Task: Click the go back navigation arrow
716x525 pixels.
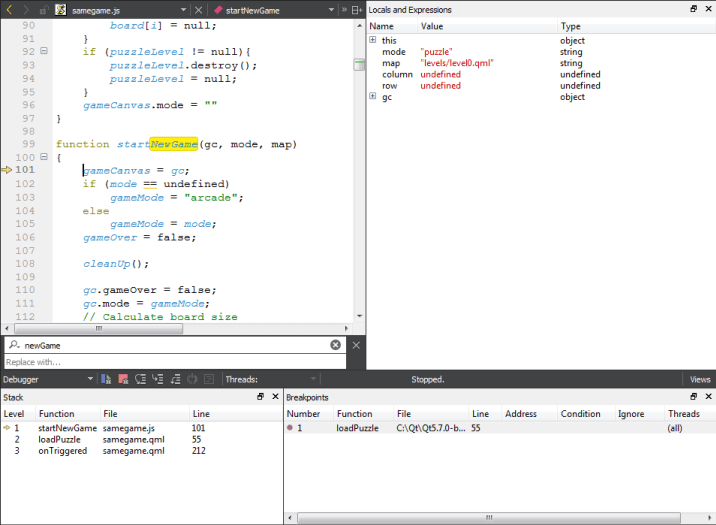Action: pyautogui.click(x=9, y=10)
